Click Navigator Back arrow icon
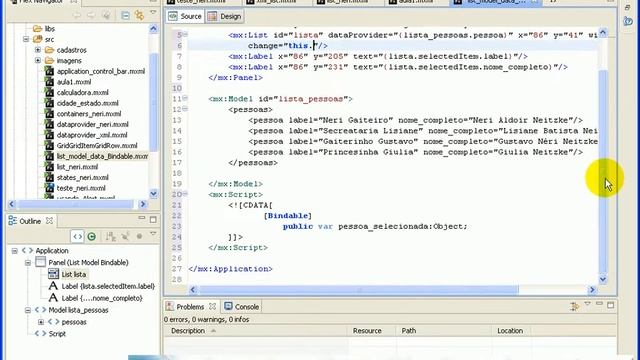 pos(76,16)
